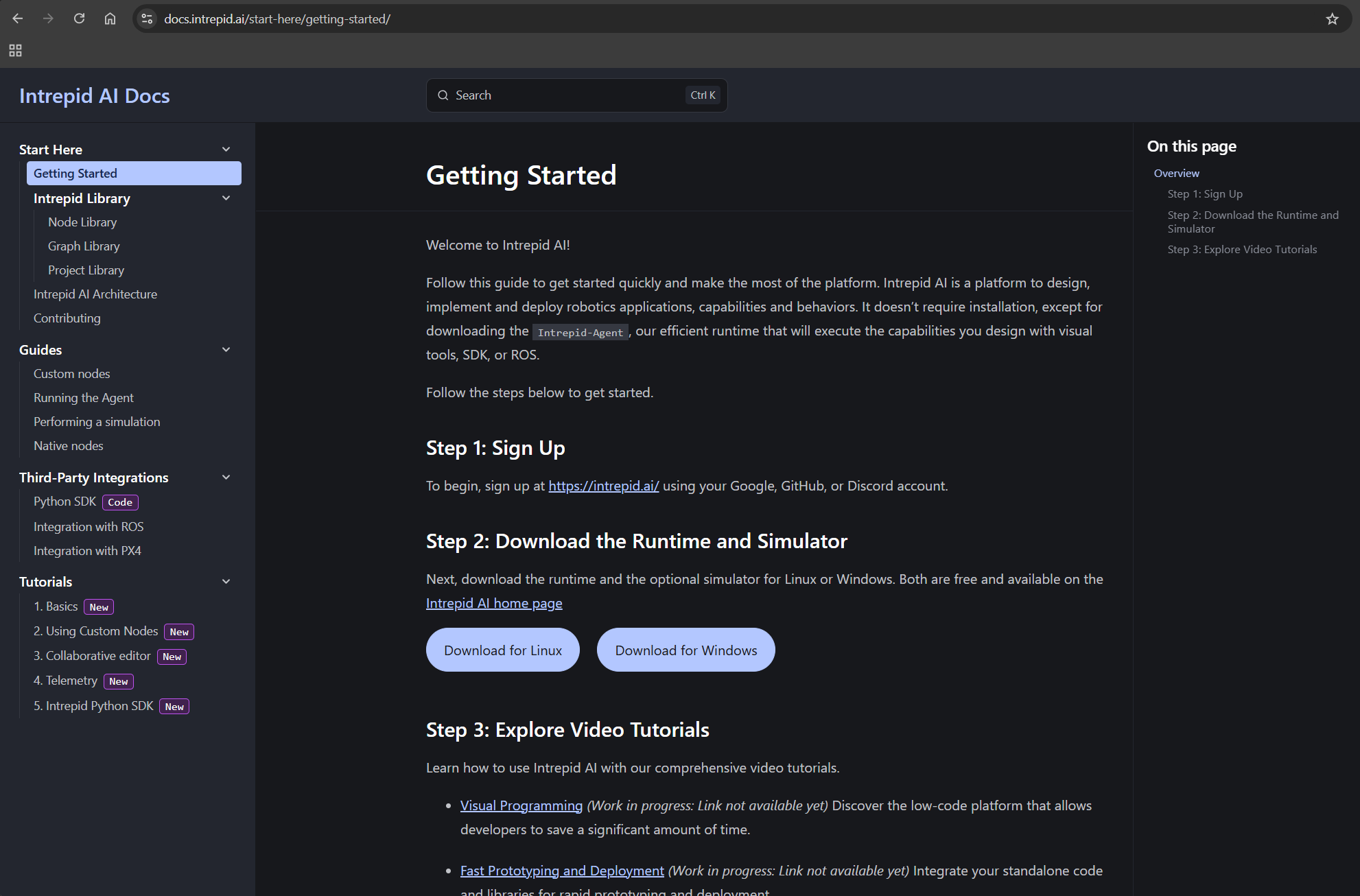The width and height of the screenshot is (1360, 896).
Task: Jump to Step 1: Sign Up anchor
Action: (1205, 193)
